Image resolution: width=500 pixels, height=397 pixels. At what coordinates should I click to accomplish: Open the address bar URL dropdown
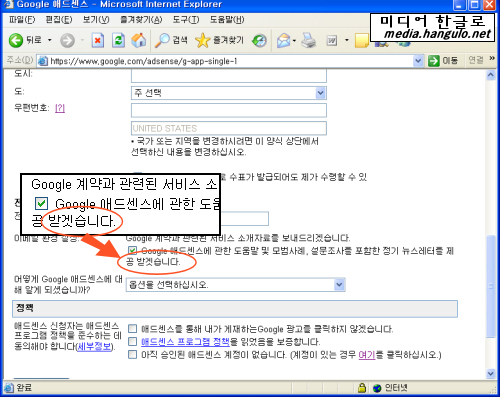pyautogui.click(x=418, y=61)
